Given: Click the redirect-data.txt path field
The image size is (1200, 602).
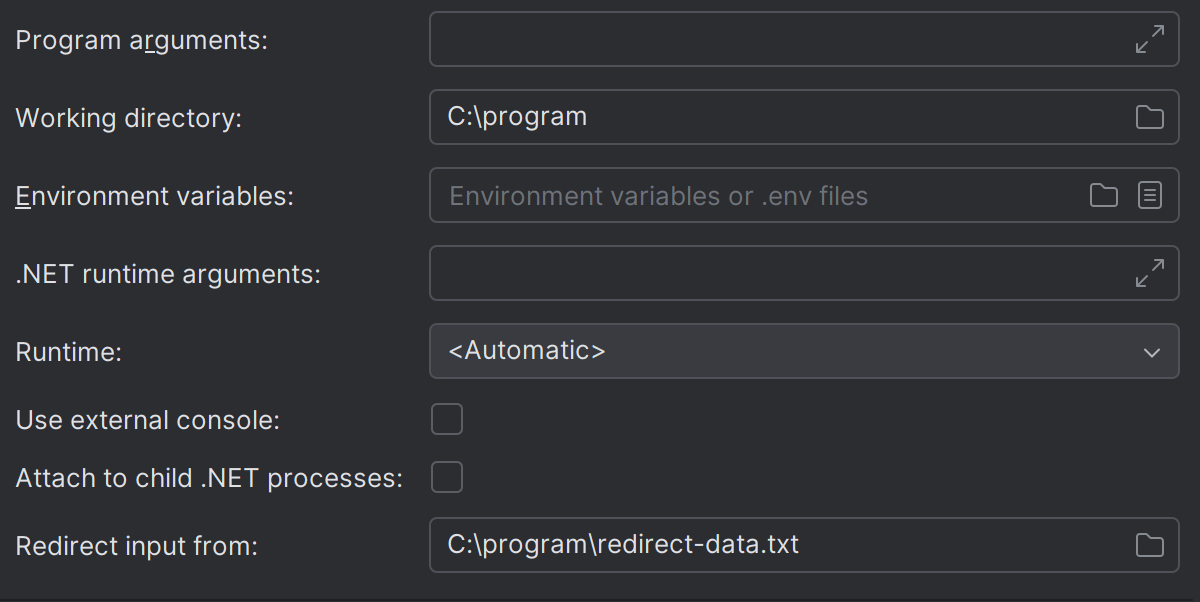Looking at the screenshot, I should click(770, 545).
